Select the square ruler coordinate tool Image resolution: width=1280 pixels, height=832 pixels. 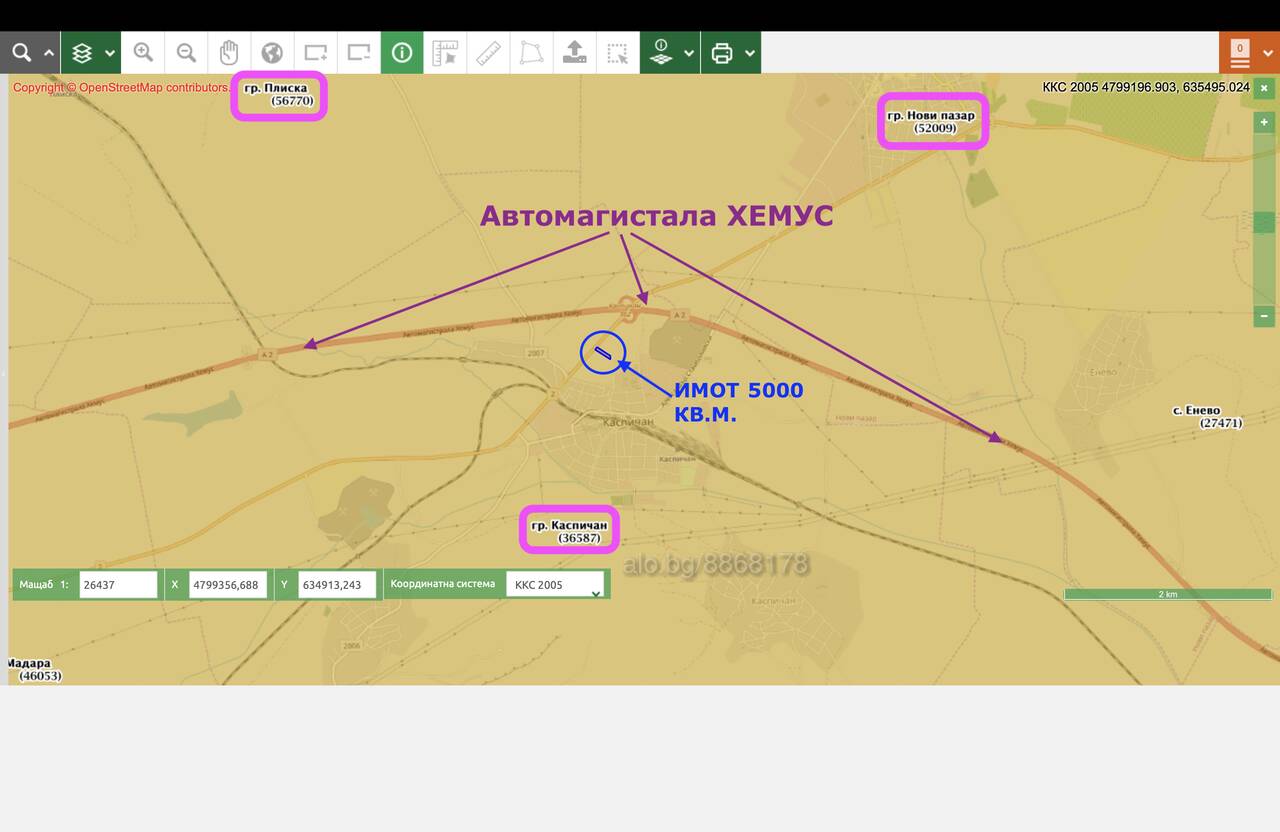pyautogui.click(x=445, y=52)
